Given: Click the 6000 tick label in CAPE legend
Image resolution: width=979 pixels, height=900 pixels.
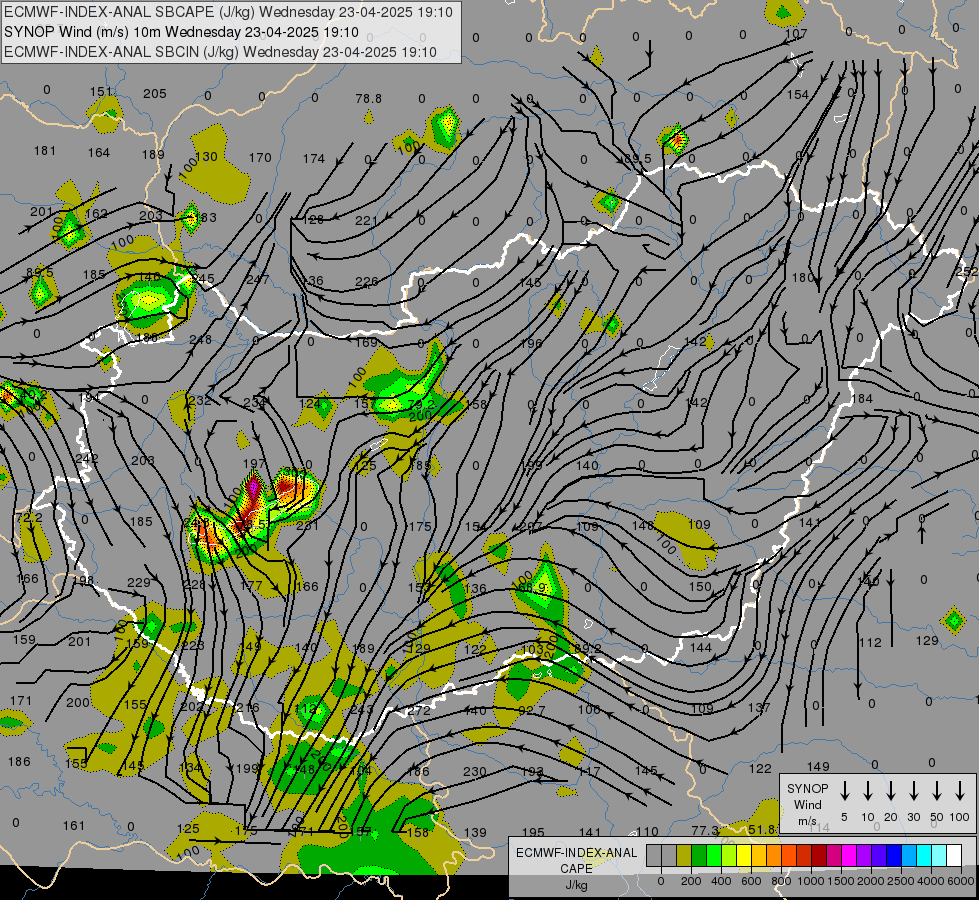Looking at the screenshot, I should [x=961, y=881].
